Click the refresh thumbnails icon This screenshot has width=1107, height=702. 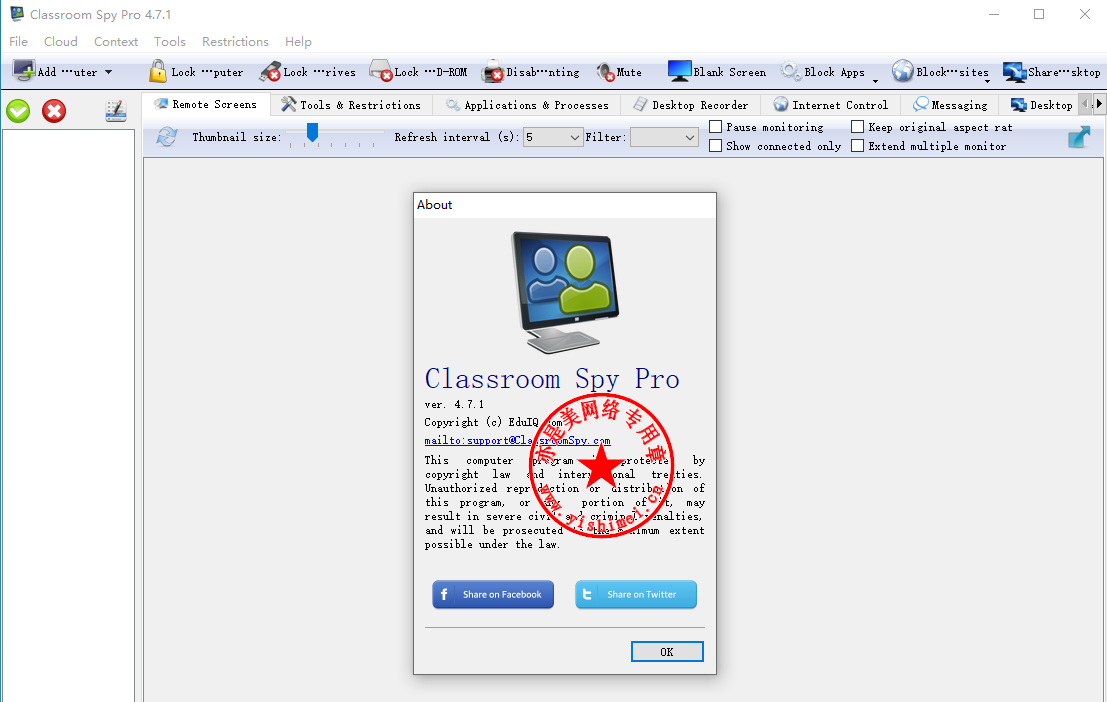click(167, 136)
